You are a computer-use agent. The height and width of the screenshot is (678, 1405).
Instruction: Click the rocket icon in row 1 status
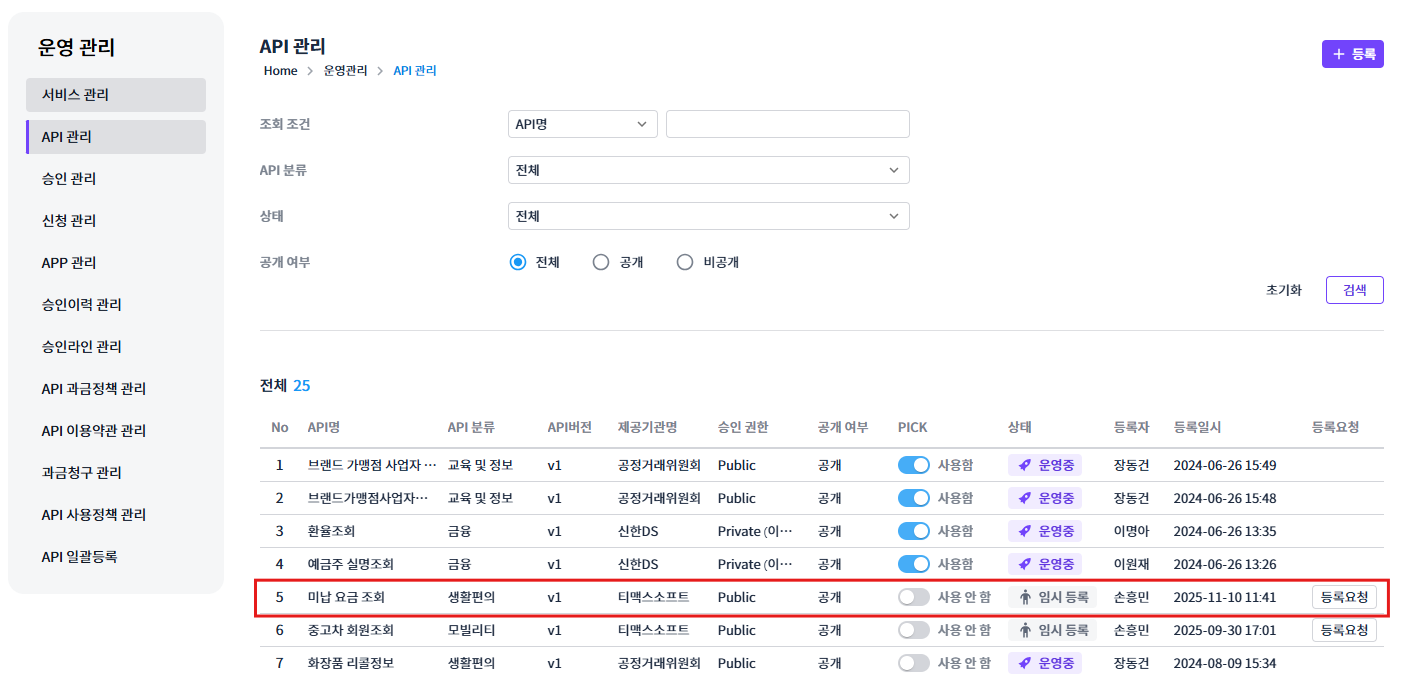[1024, 465]
